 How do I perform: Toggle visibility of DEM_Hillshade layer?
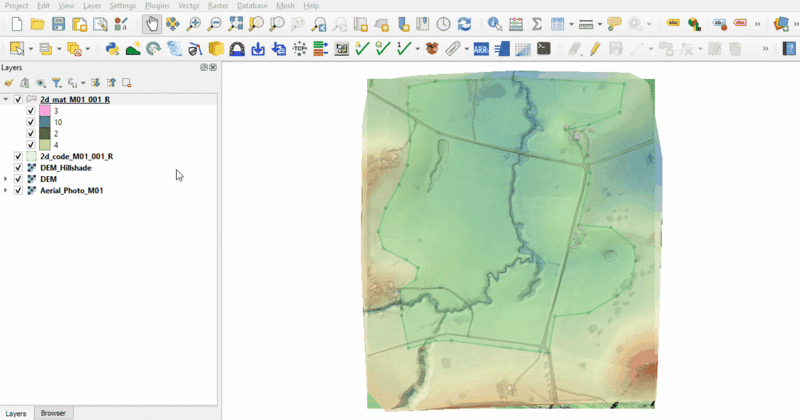pyautogui.click(x=18, y=168)
